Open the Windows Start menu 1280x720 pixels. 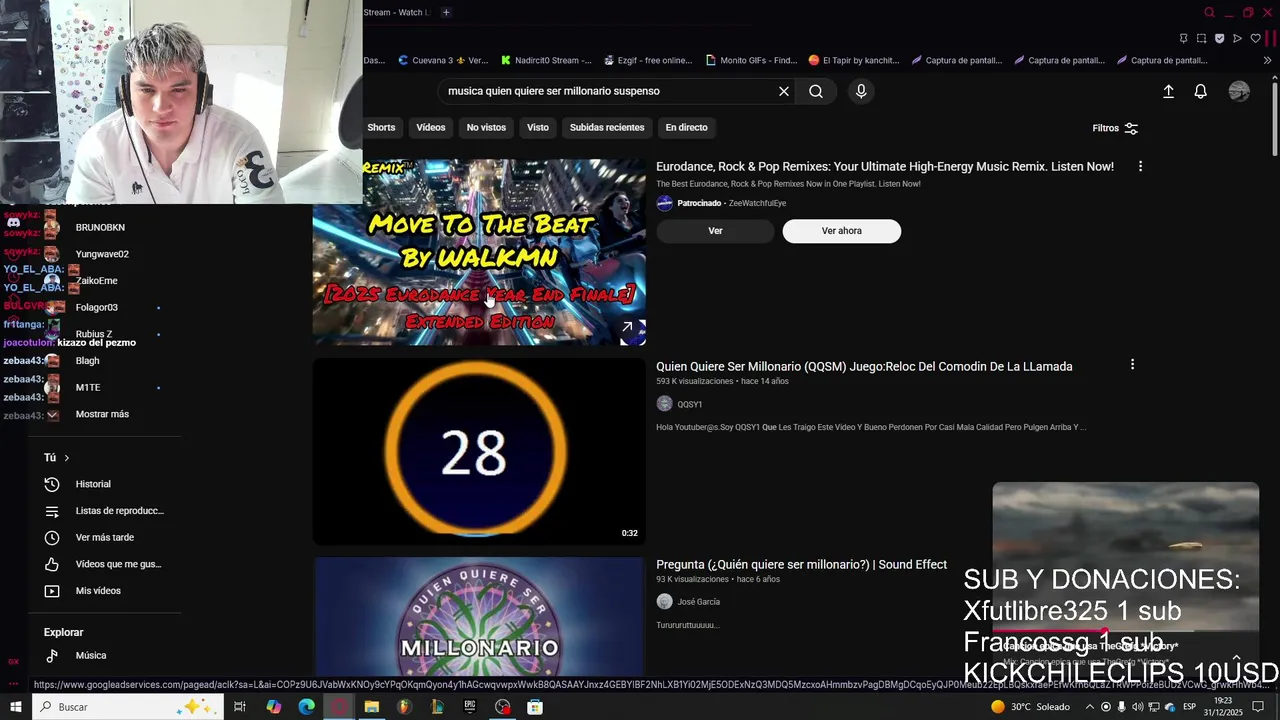tap(15, 707)
